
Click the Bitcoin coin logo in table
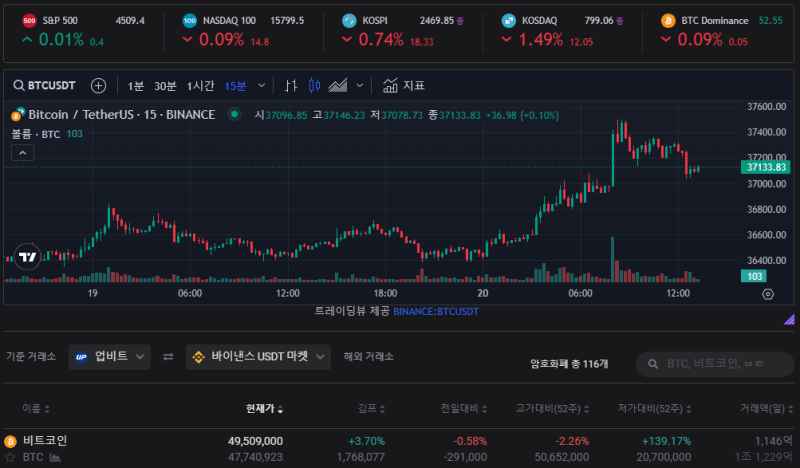10,441
